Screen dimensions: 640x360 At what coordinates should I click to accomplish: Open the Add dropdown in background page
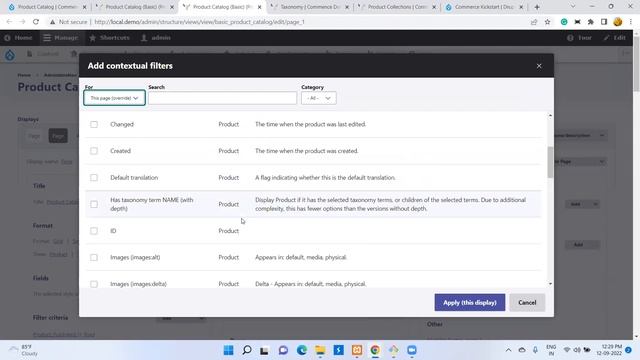(x=582, y=204)
